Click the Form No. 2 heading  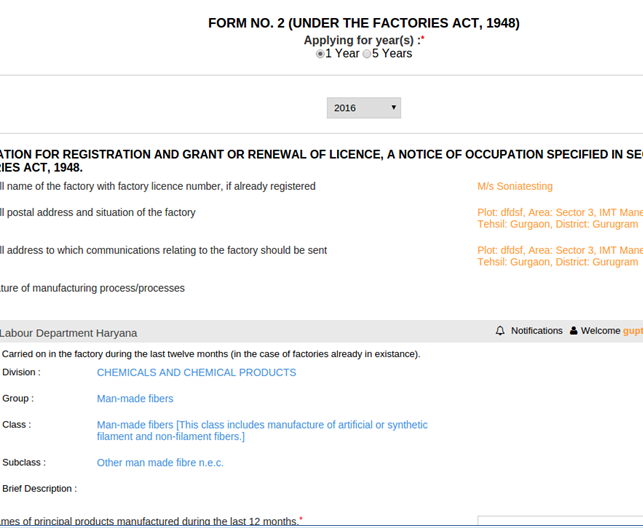point(363,23)
